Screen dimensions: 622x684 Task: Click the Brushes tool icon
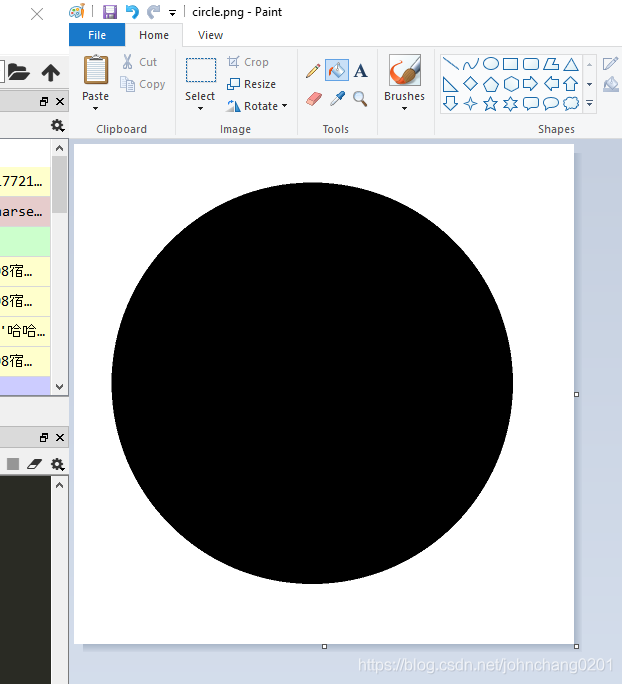404,70
